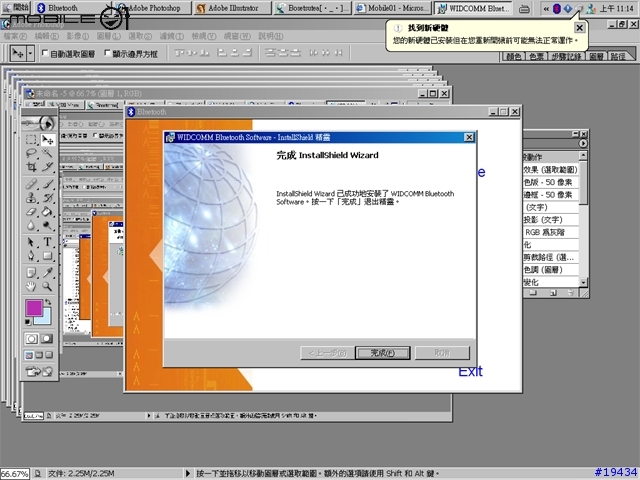This screenshot has height=480, width=640.
Task: Dismiss the 找到新硬體 balloon close button
Action: click(579, 28)
